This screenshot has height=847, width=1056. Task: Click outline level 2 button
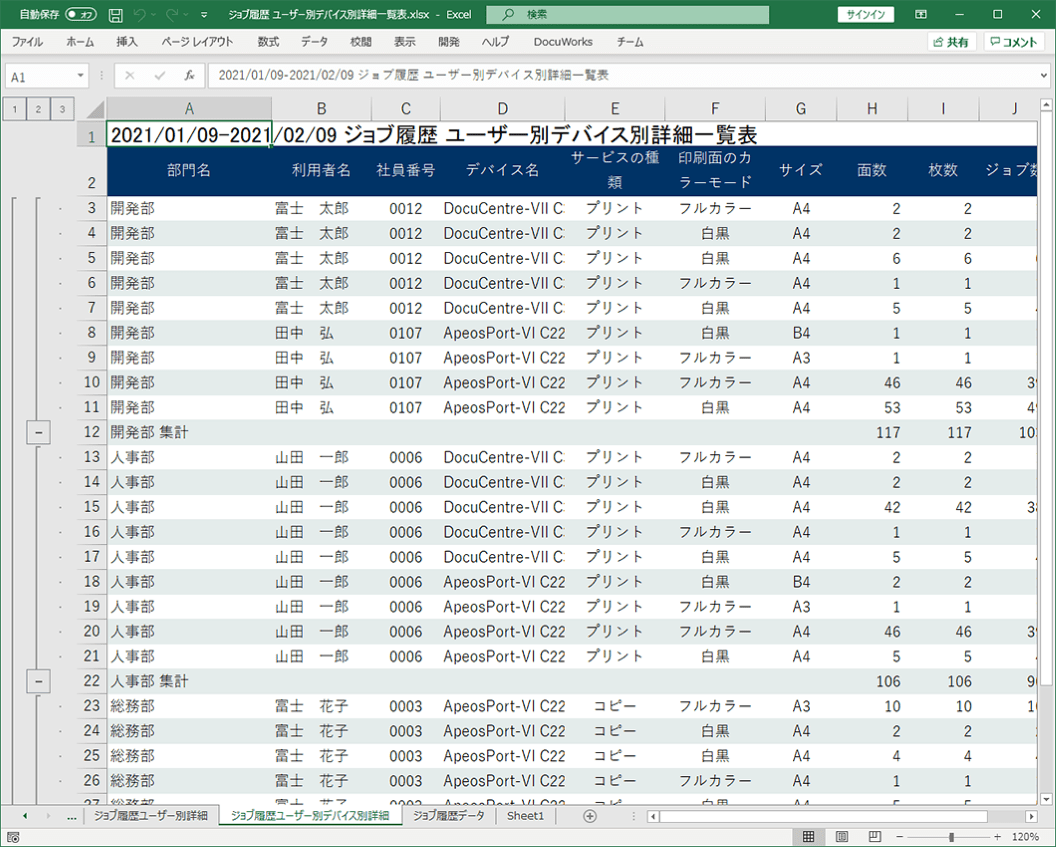[x=38, y=109]
